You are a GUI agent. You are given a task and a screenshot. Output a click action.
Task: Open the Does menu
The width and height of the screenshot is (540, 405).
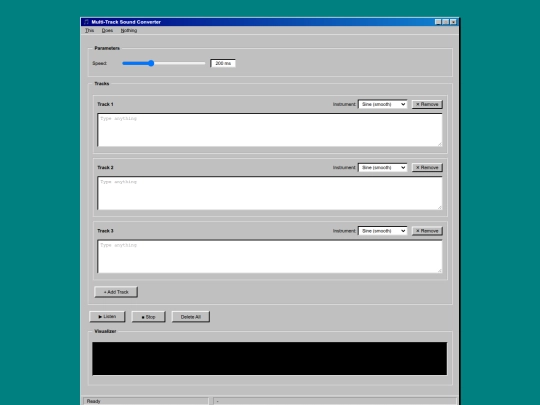tap(107, 30)
